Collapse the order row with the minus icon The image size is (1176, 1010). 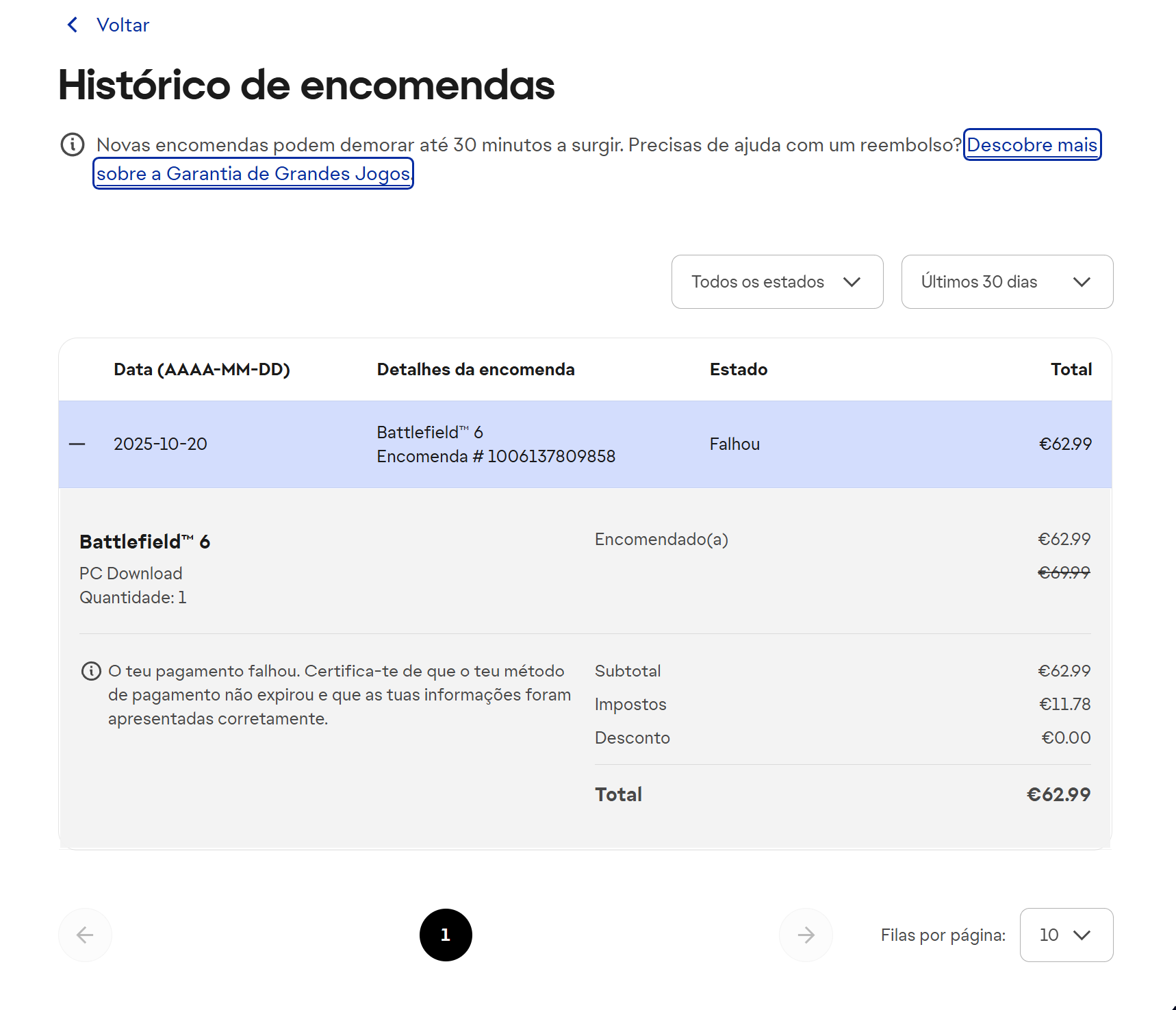(77, 444)
